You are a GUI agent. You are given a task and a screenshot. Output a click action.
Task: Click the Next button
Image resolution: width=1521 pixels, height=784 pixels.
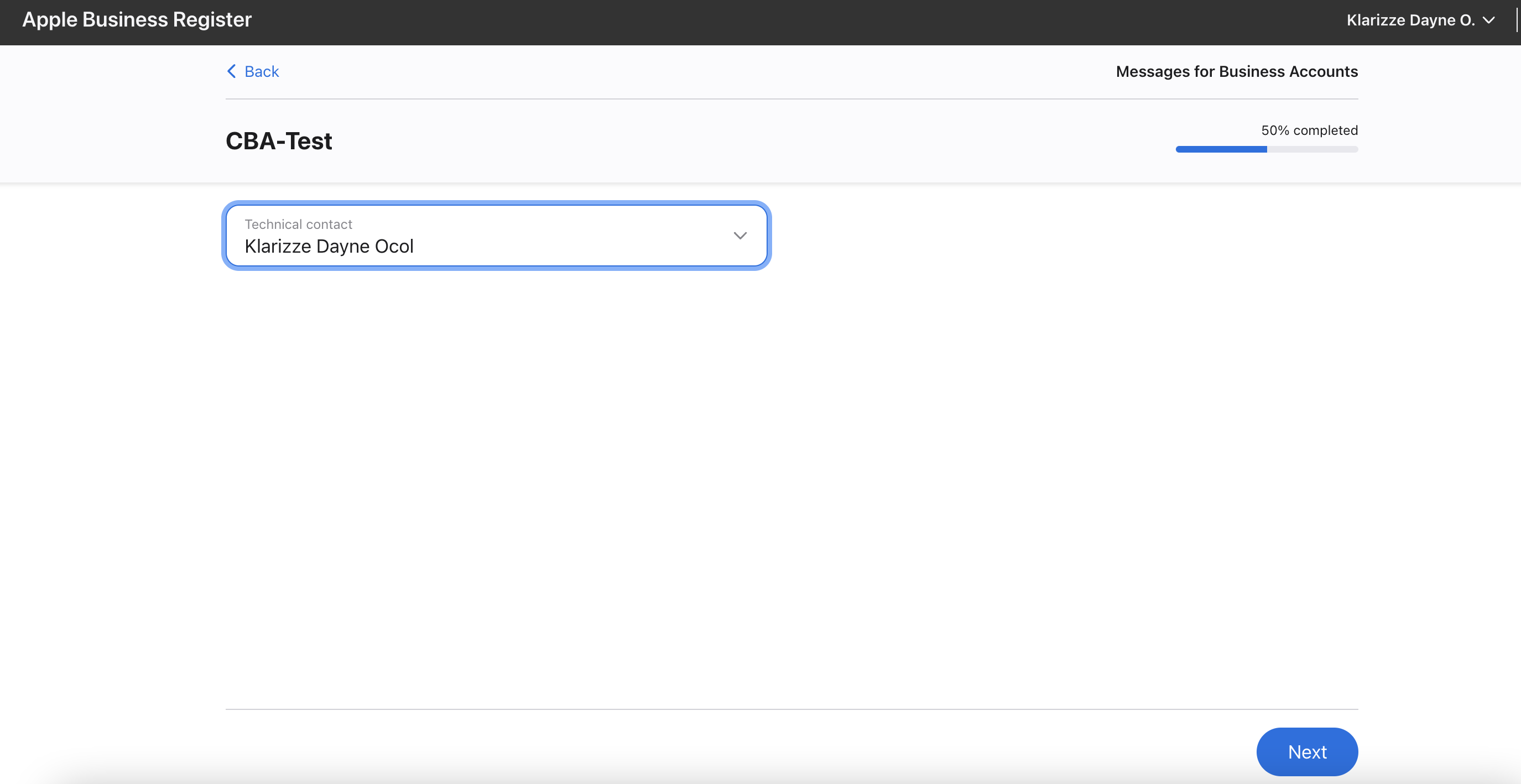(1306, 751)
